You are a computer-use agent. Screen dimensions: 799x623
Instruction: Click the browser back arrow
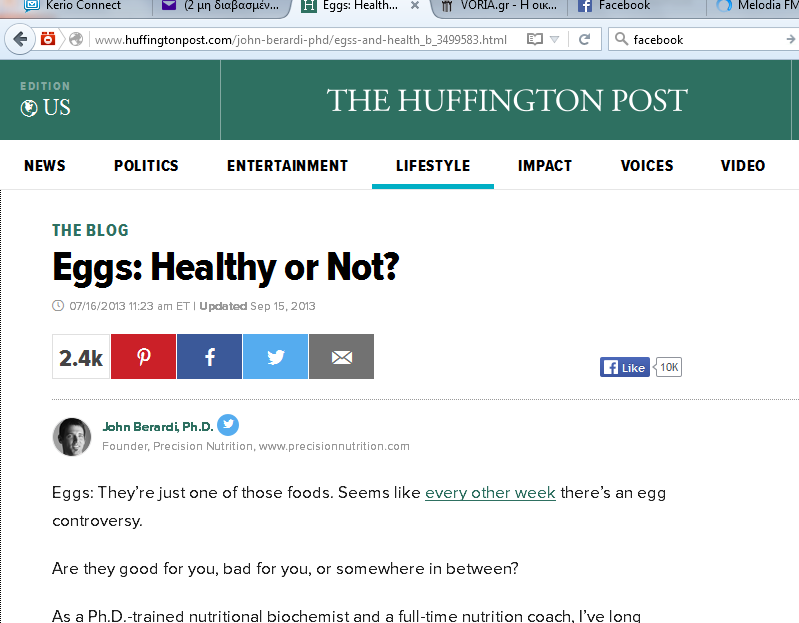coord(20,39)
